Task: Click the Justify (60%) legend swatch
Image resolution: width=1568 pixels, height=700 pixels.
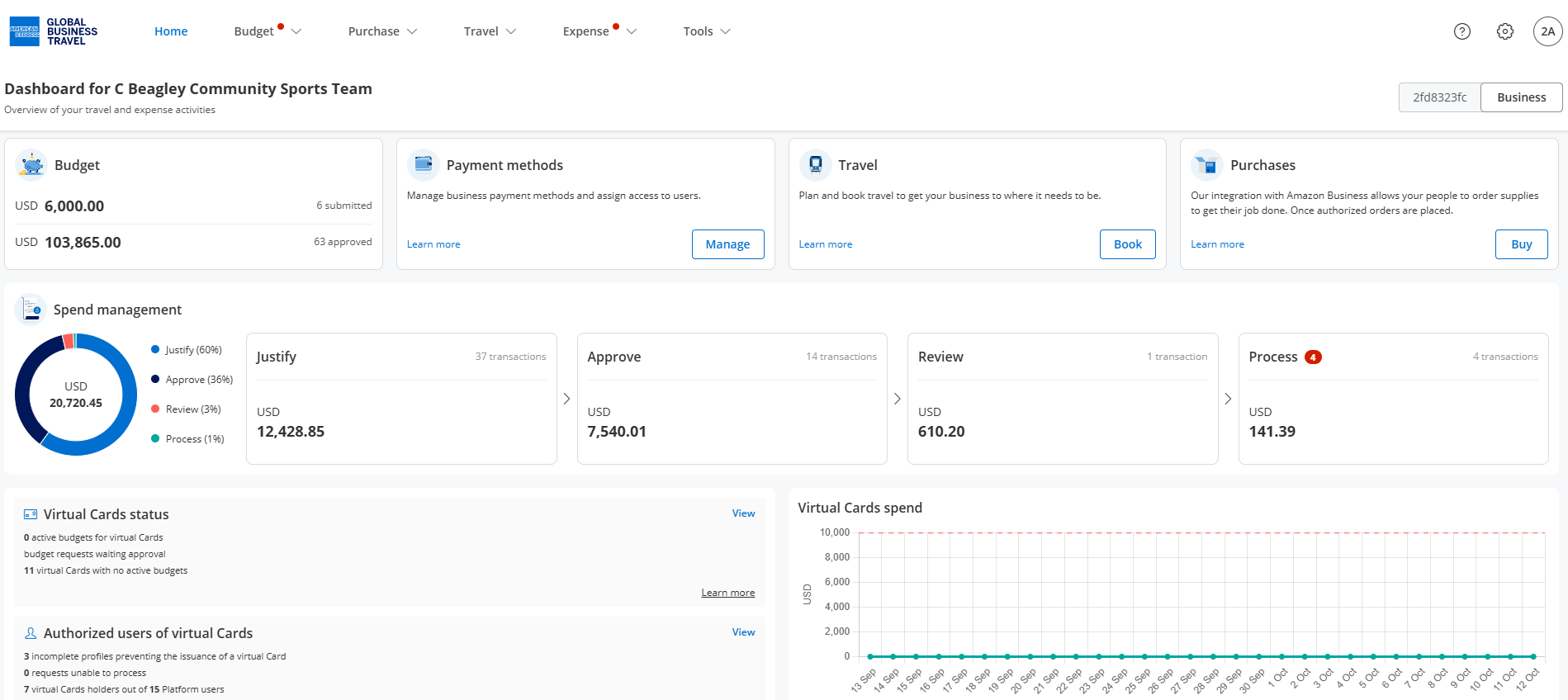Action: 155,350
